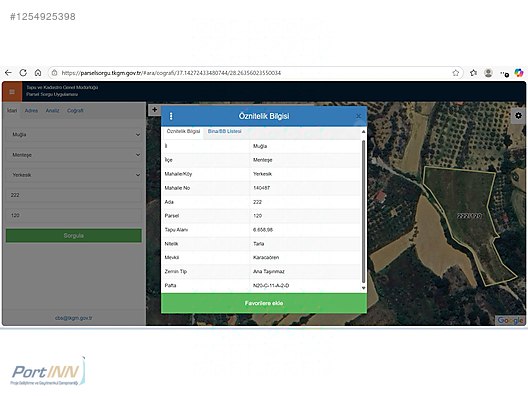Switch to the Coğrafi tab

click(x=75, y=110)
